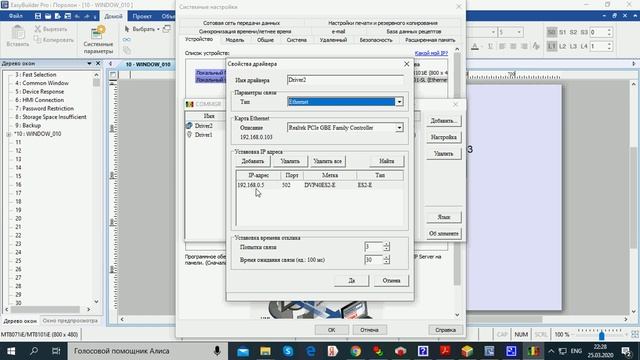Image resolution: width=640 pixels, height=360 pixels.
Task: Open Microsoft Edge from the taskbar
Action: click(310, 351)
